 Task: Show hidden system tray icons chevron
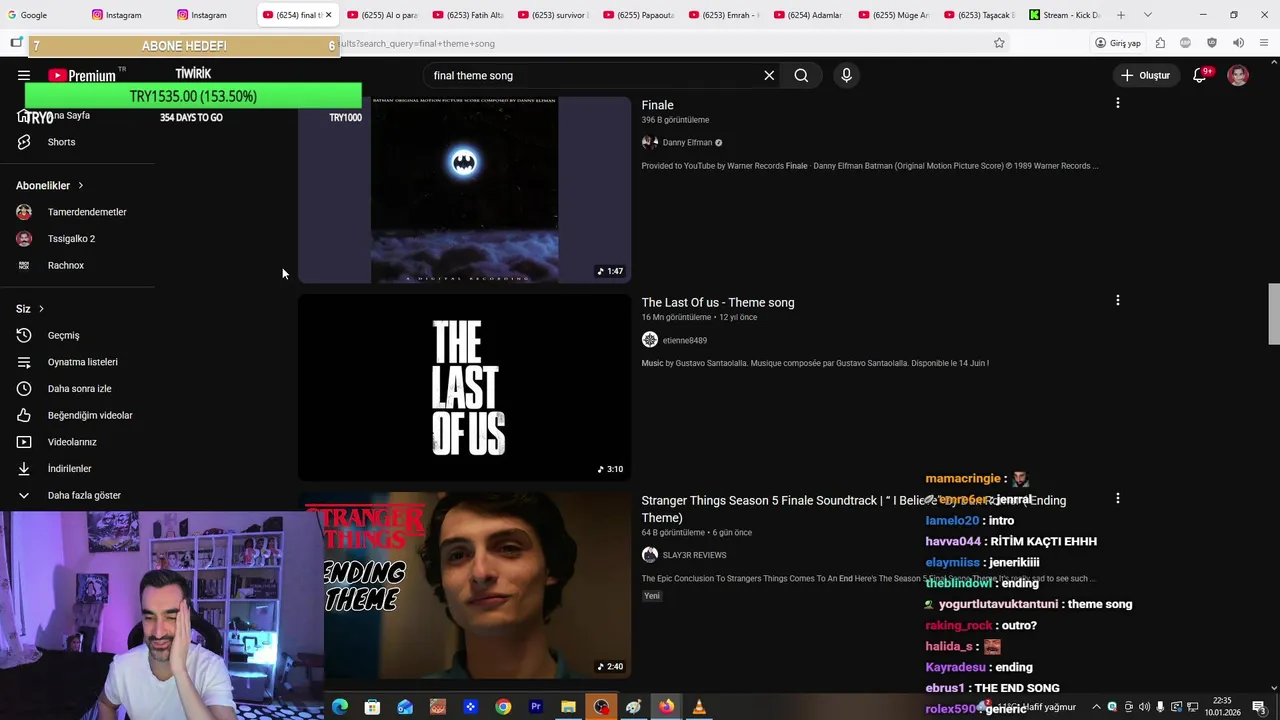tap(1096, 707)
